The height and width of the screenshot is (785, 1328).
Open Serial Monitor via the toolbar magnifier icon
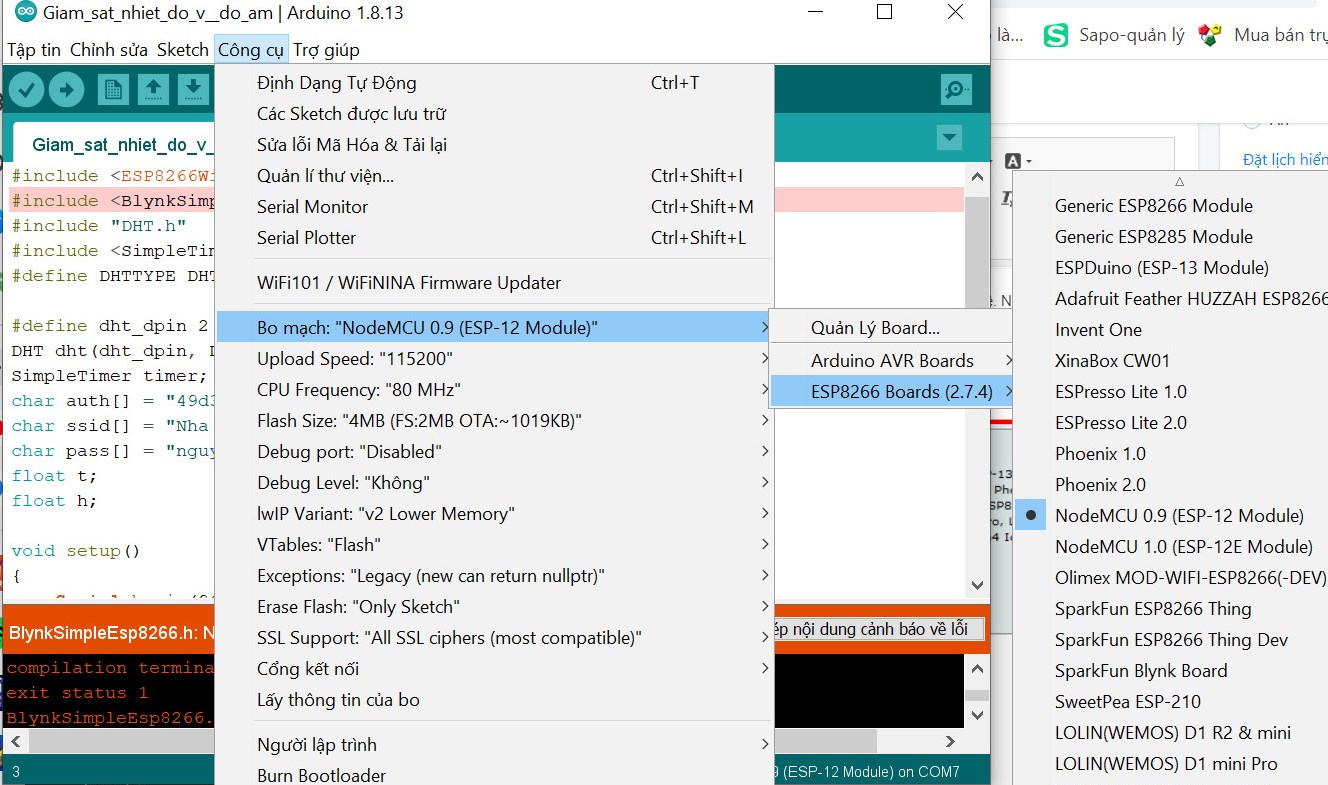957,90
